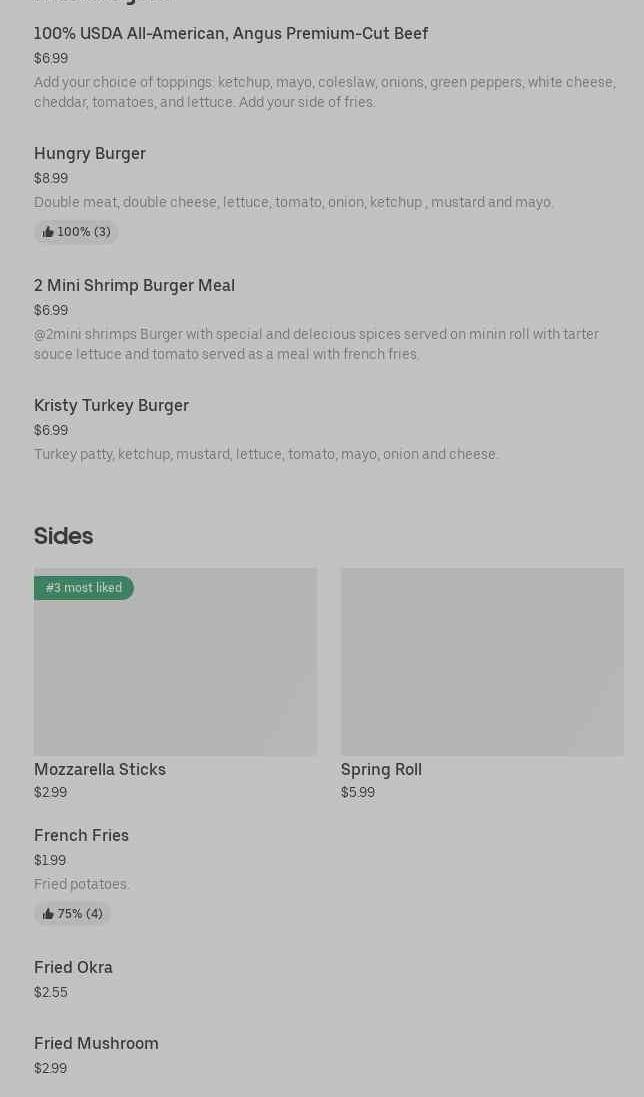Click thumbs-up icon on French Fries rating

(x=48, y=914)
